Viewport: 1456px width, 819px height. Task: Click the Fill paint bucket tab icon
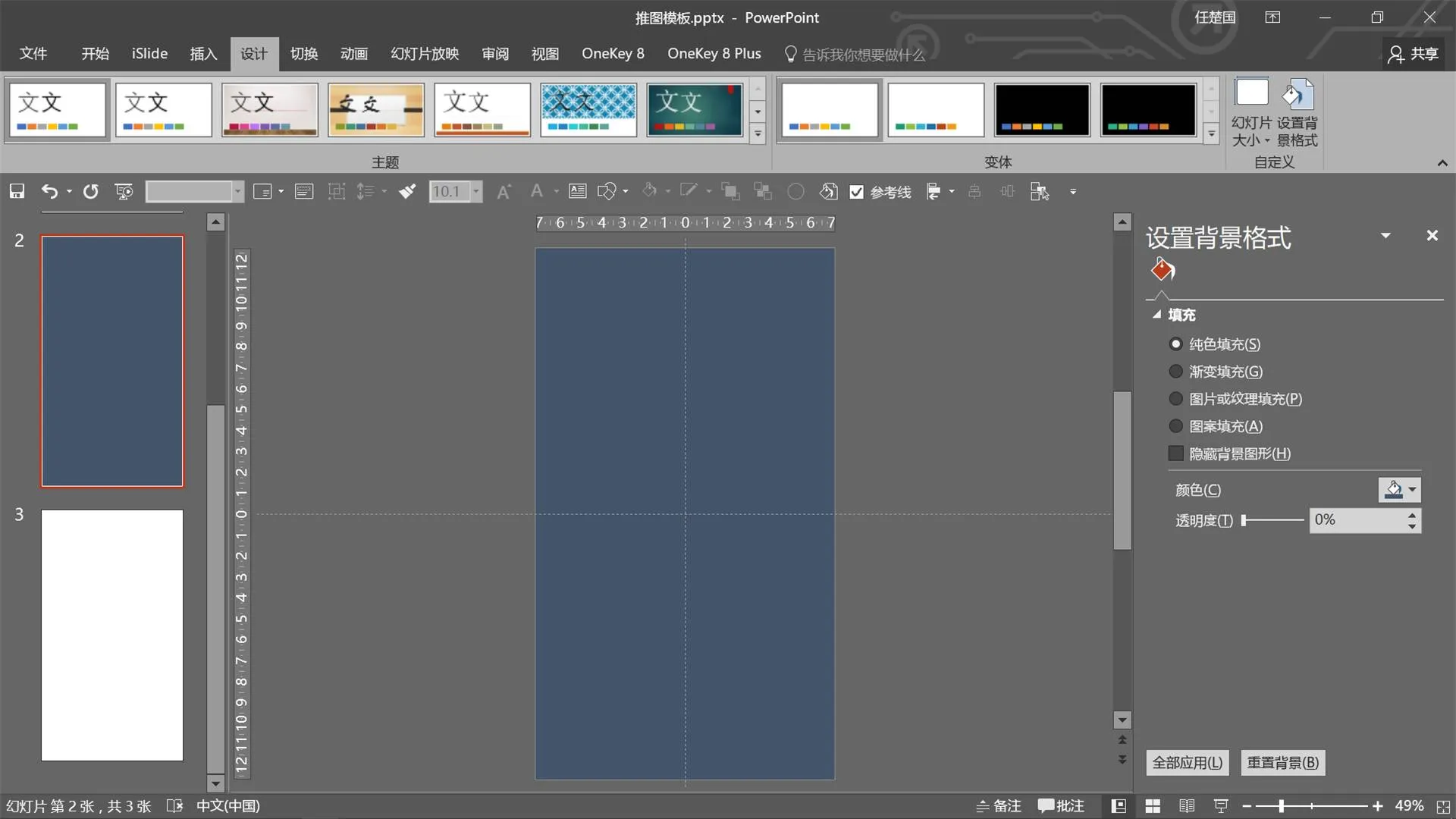pos(1163,270)
